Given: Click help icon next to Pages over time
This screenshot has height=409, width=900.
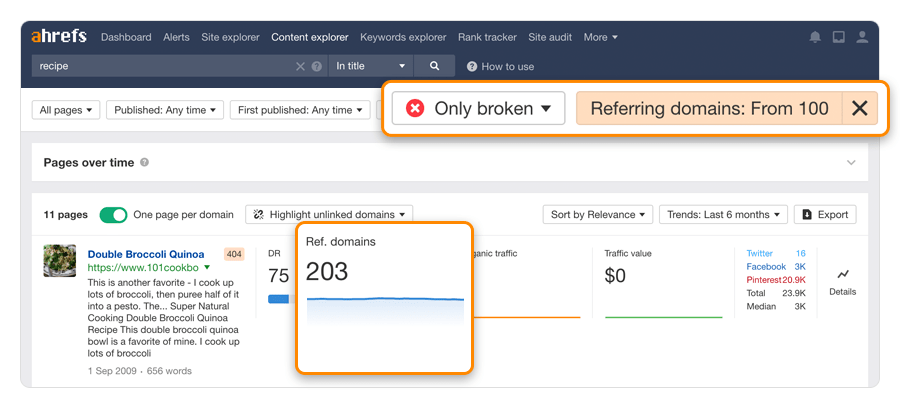Looking at the screenshot, I should [x=145, y=162].
